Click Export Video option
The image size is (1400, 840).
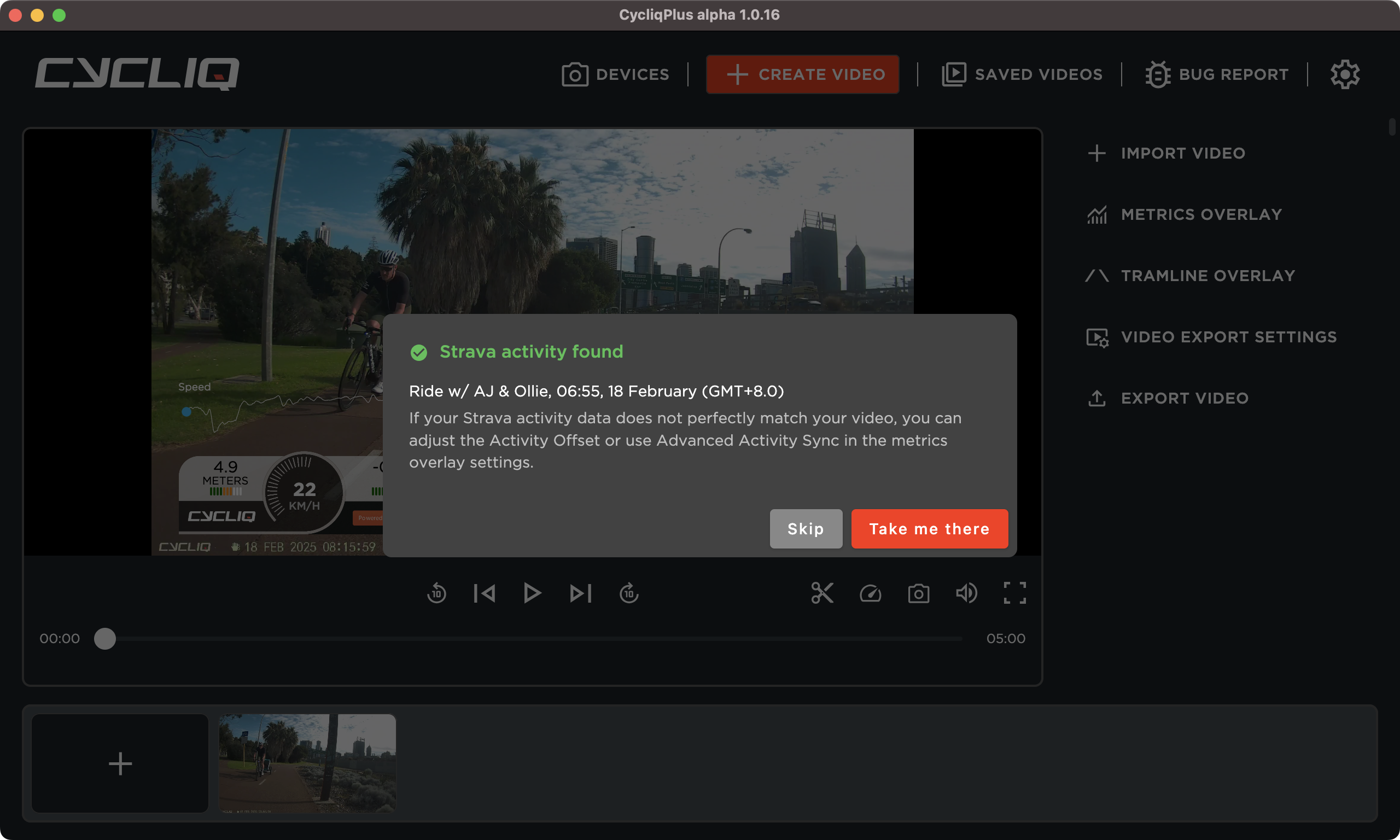coord(1167,398)
